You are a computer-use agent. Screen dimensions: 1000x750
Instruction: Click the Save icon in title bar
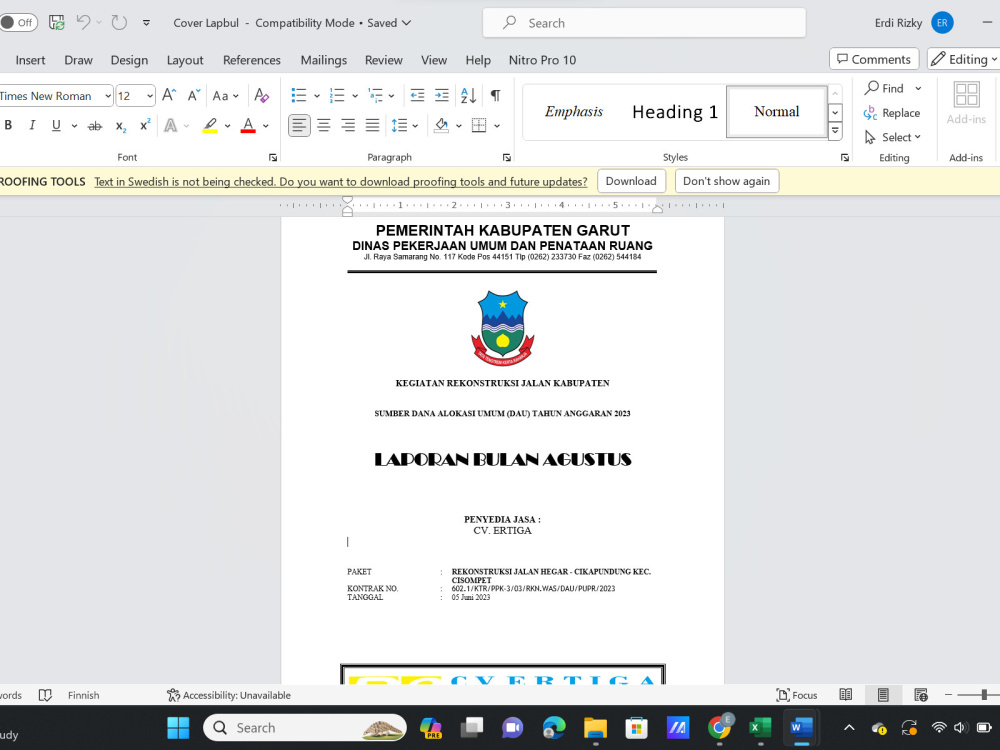pos(57,23)
